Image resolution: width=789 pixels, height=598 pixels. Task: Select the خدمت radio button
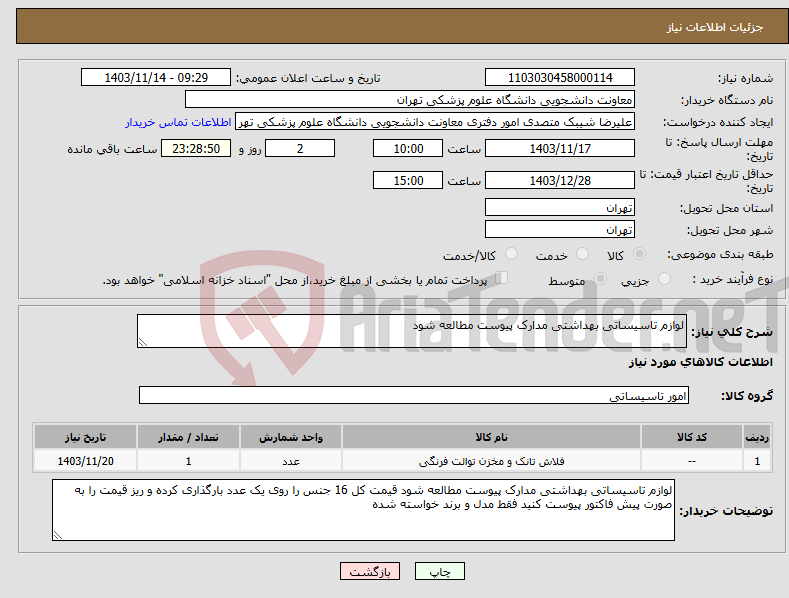[582, 254]
